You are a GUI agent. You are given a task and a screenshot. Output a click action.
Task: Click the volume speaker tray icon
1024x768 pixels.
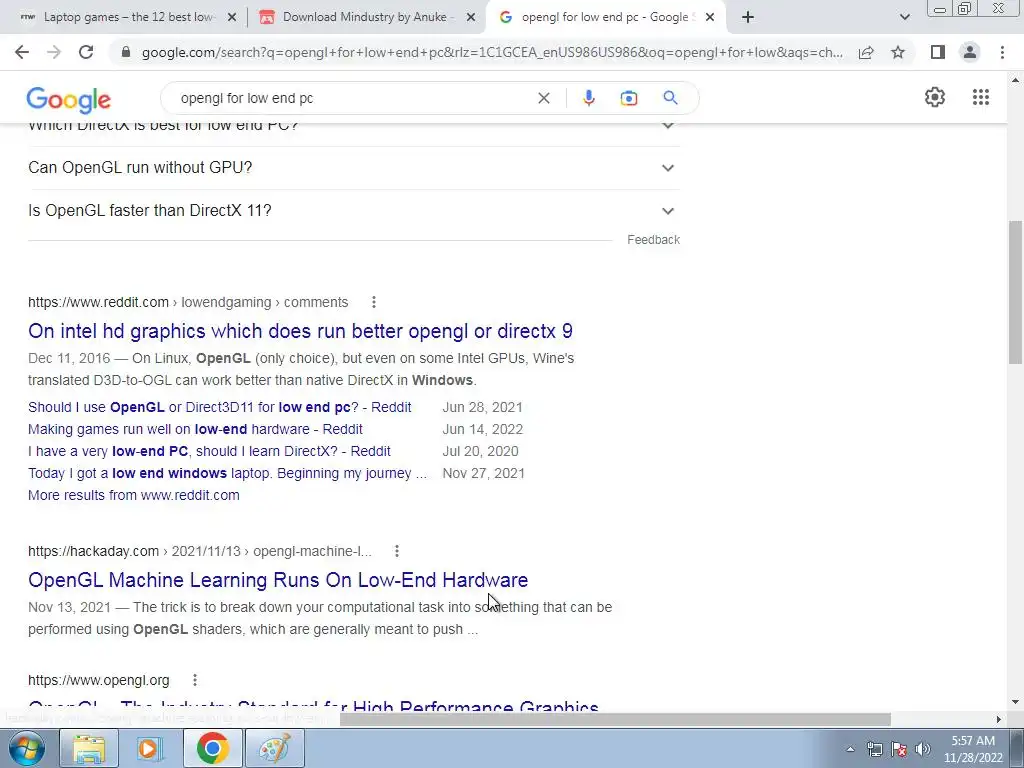coord(922,749)
